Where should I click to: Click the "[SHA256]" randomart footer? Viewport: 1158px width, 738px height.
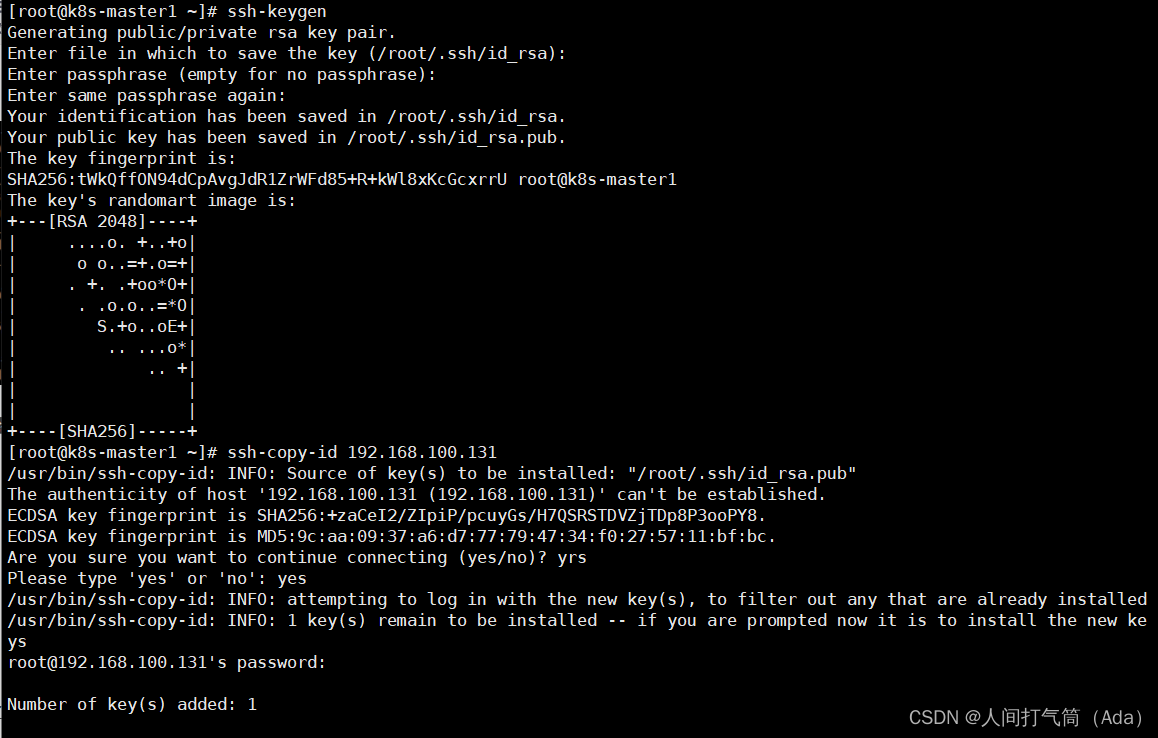[x=96, y=431]
